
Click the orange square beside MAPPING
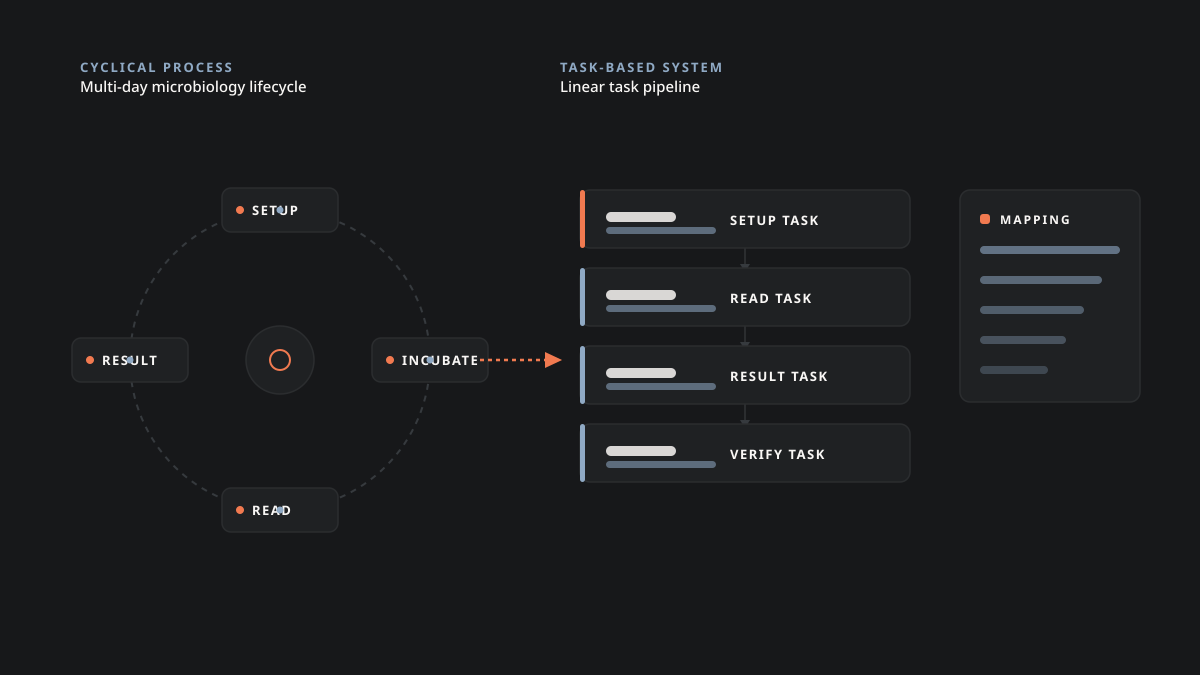coord(985,219)
